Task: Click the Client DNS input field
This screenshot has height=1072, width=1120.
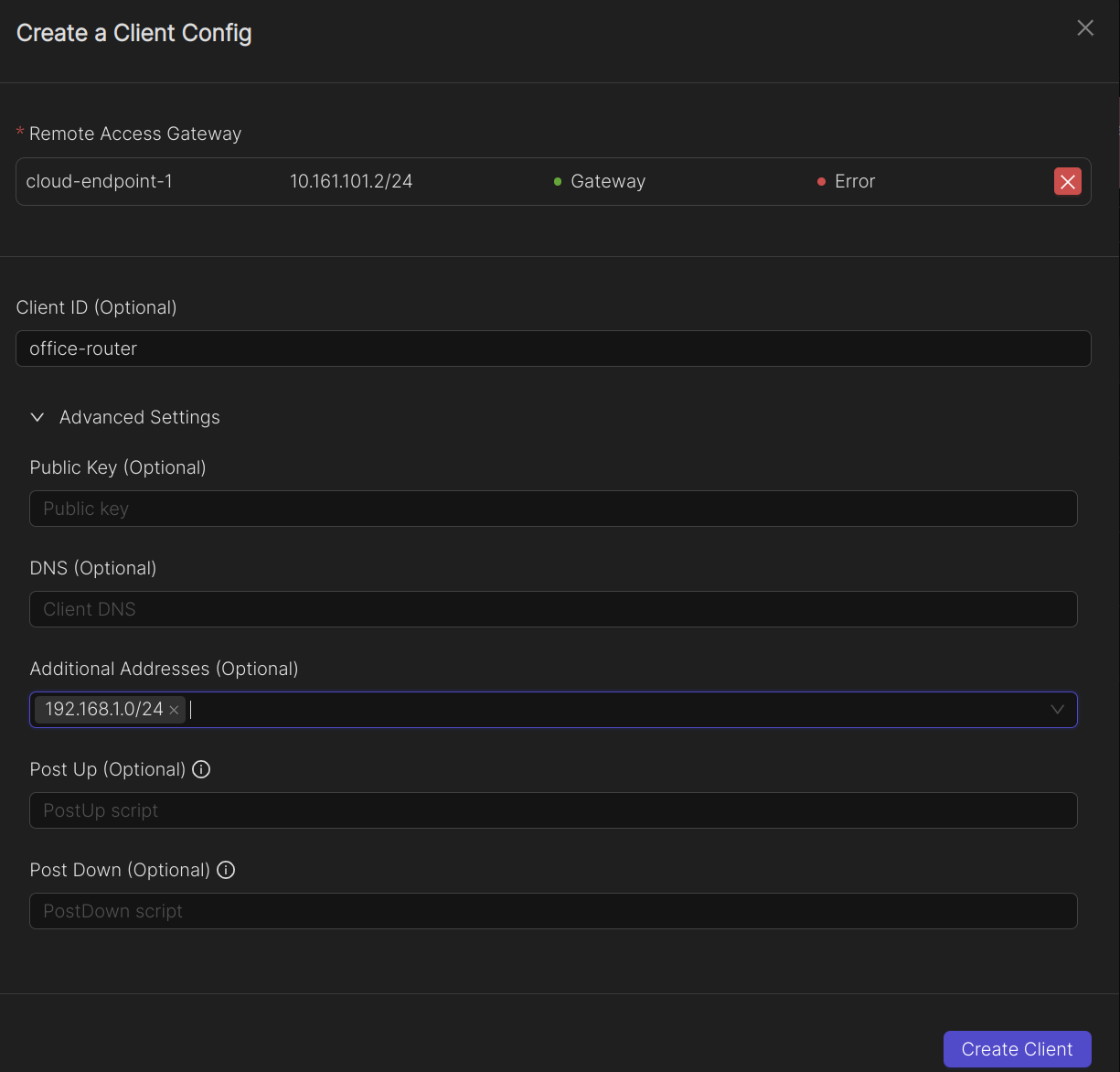Action: [553, 609]
